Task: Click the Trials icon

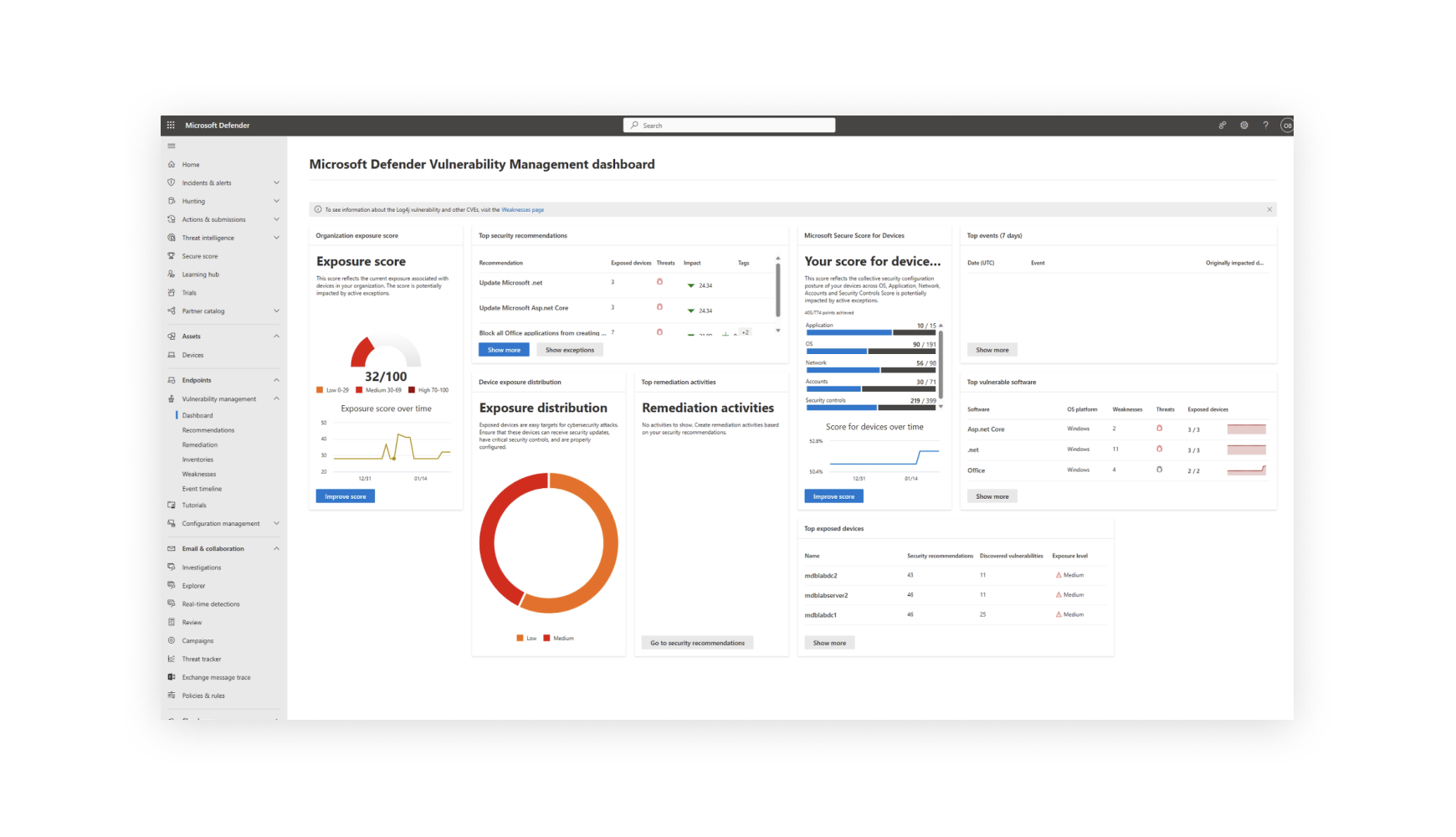Action: [172, 293]
